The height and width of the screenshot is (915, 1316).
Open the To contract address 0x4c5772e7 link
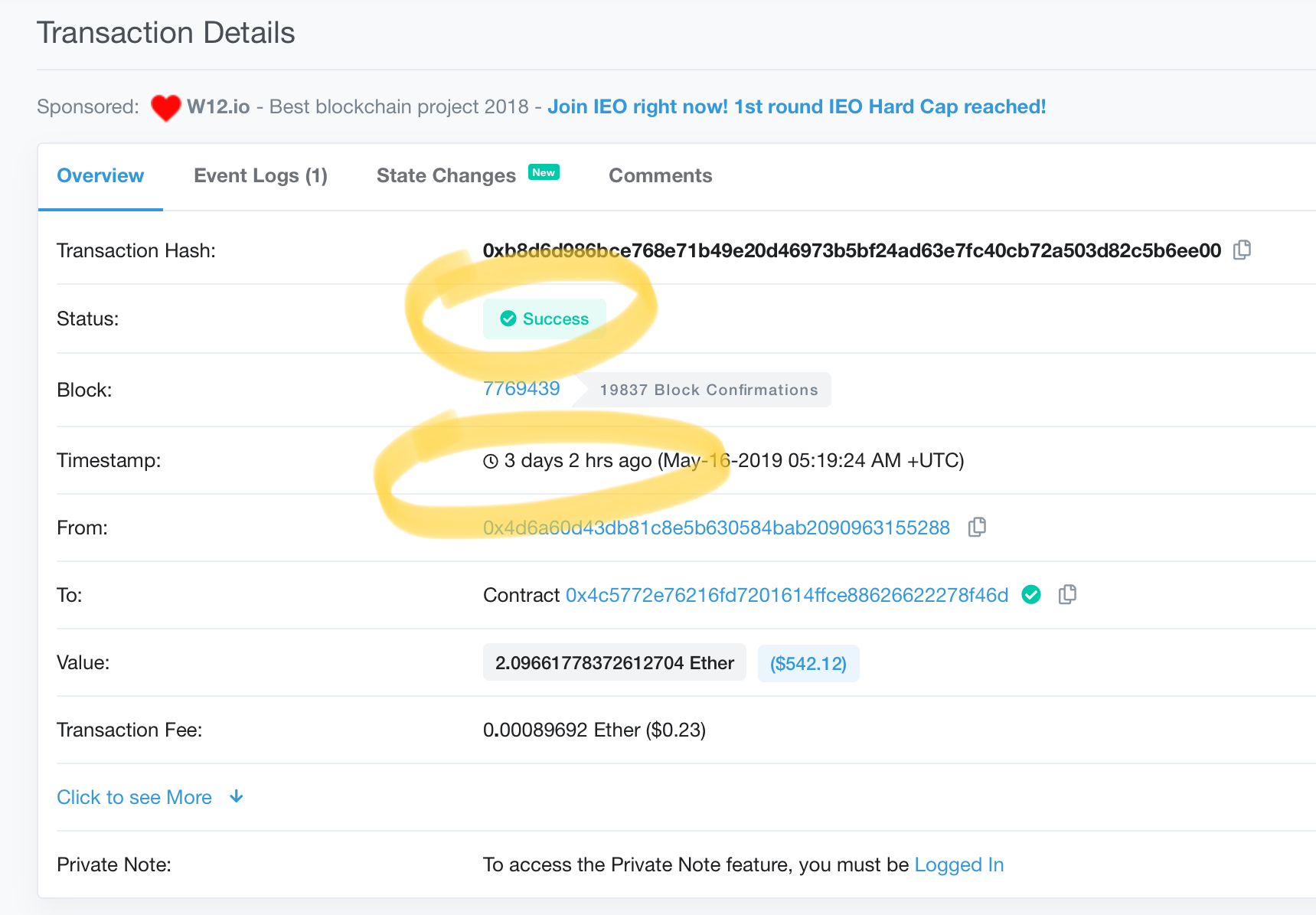(x=786, y=595)
